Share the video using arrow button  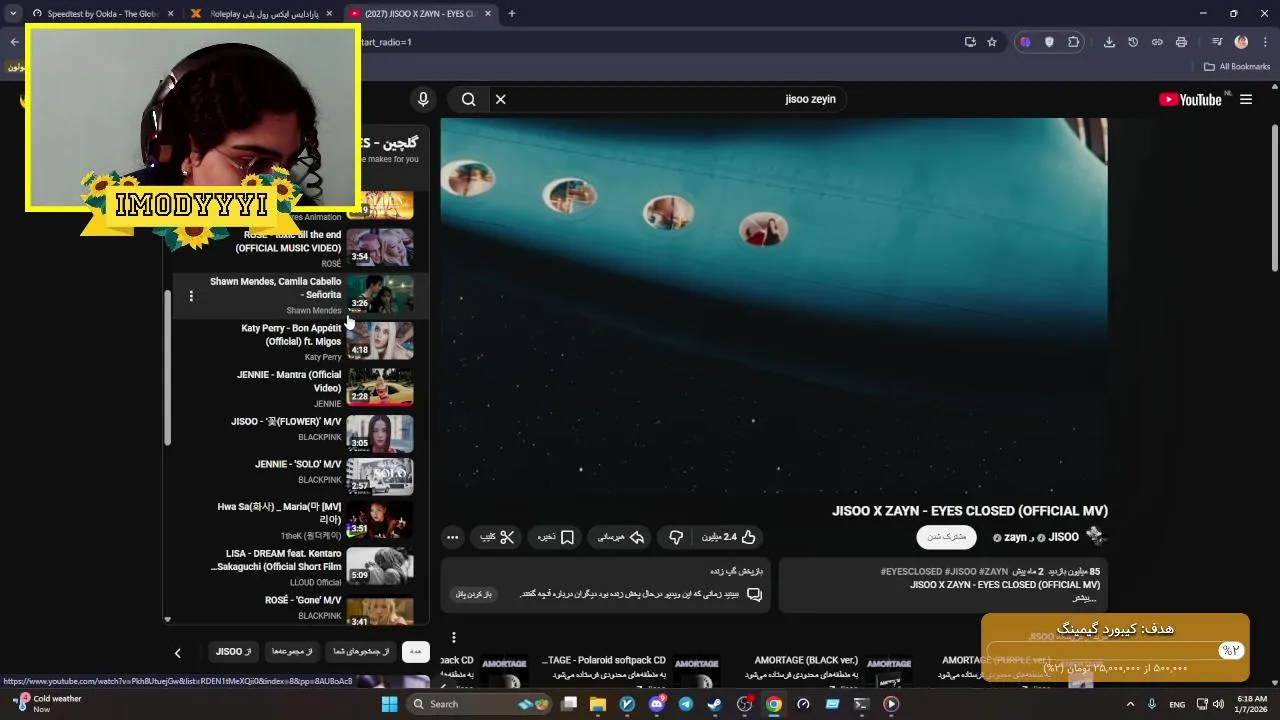coord(621,537)
